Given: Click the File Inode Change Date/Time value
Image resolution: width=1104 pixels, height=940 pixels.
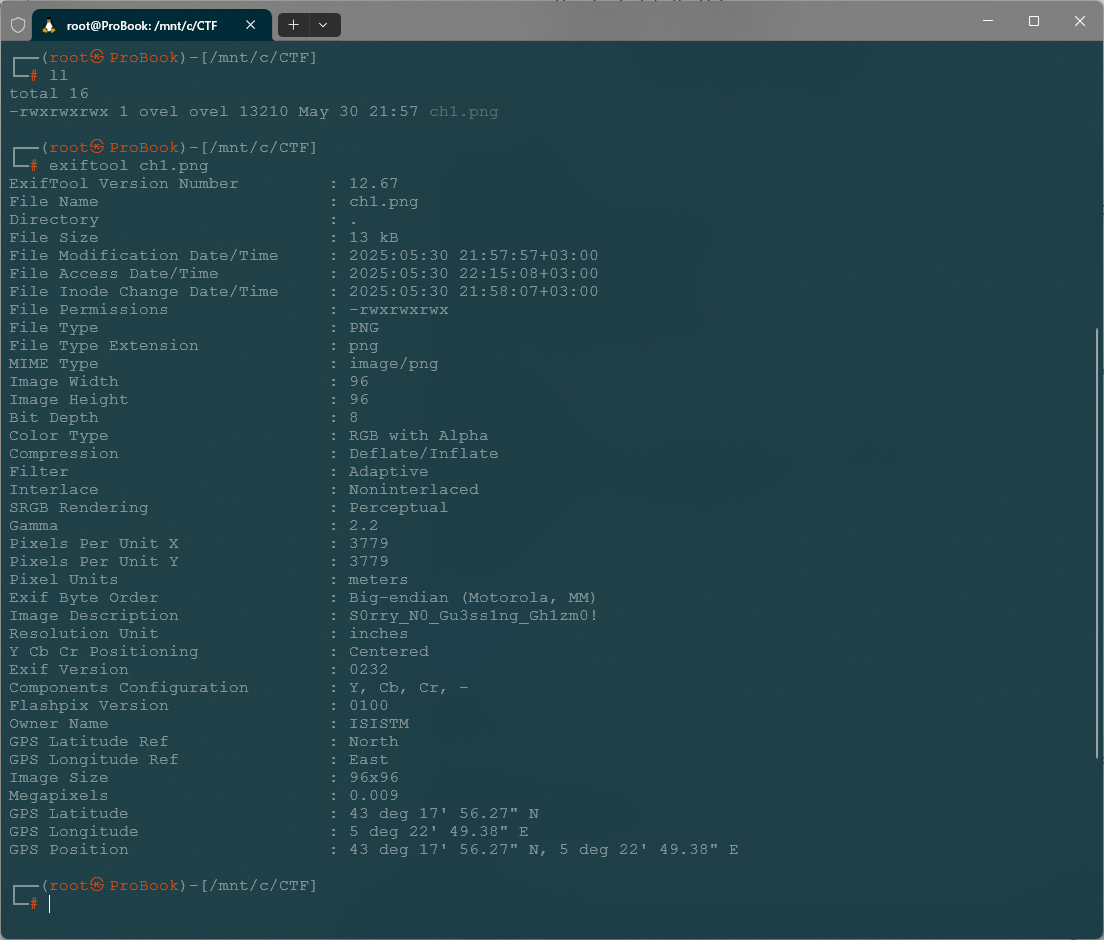Looking at the screenshot, I should 473,292.
